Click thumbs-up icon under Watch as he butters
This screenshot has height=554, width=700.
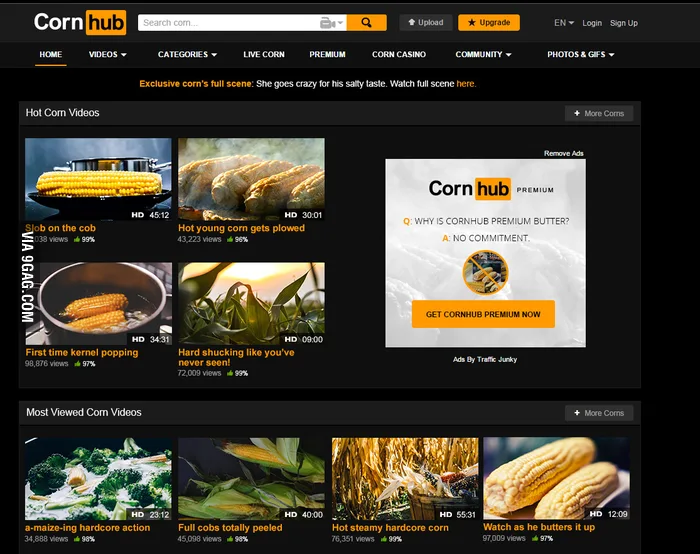(535, 538)
